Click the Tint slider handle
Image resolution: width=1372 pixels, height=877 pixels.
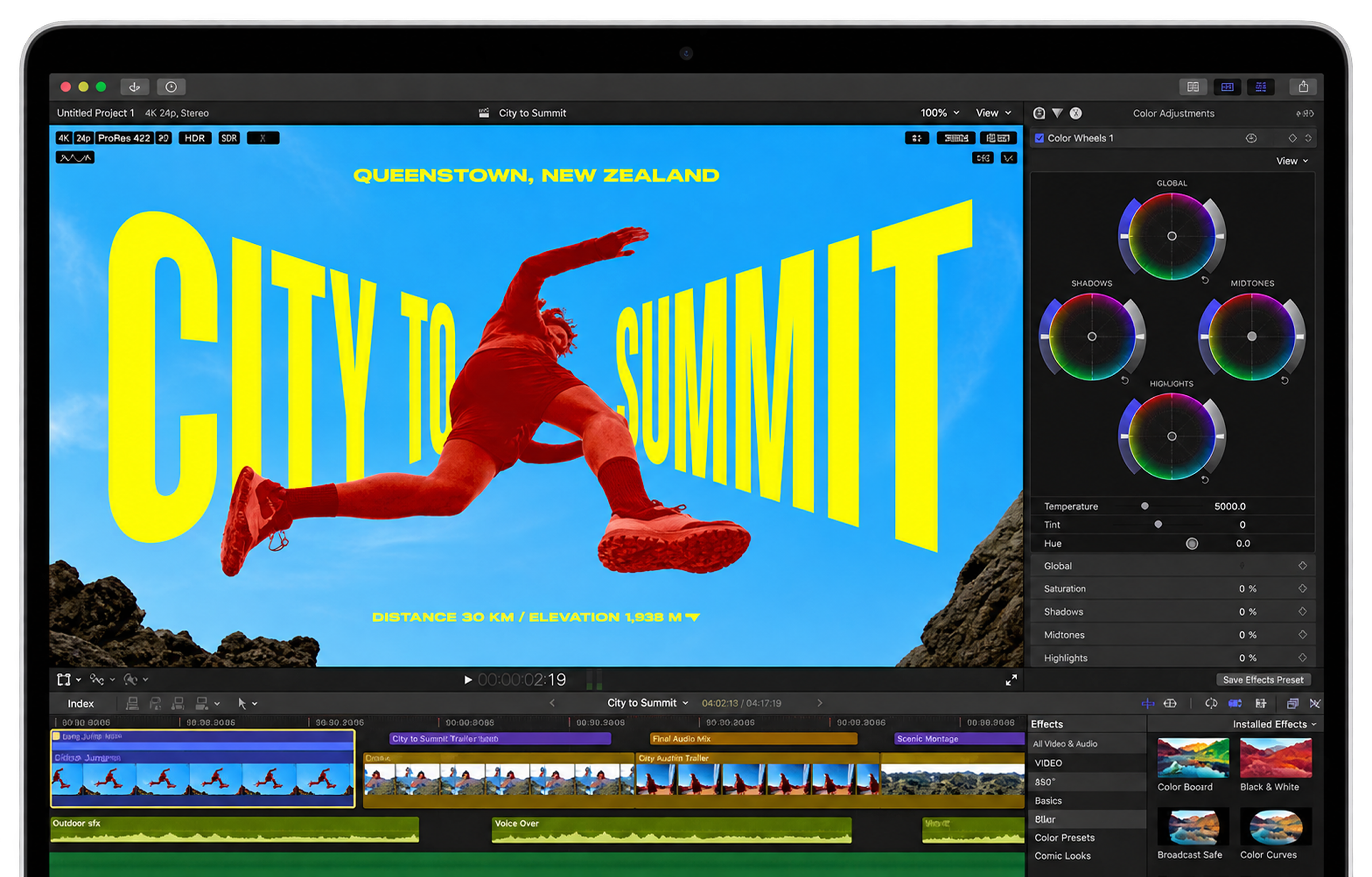1158,524
